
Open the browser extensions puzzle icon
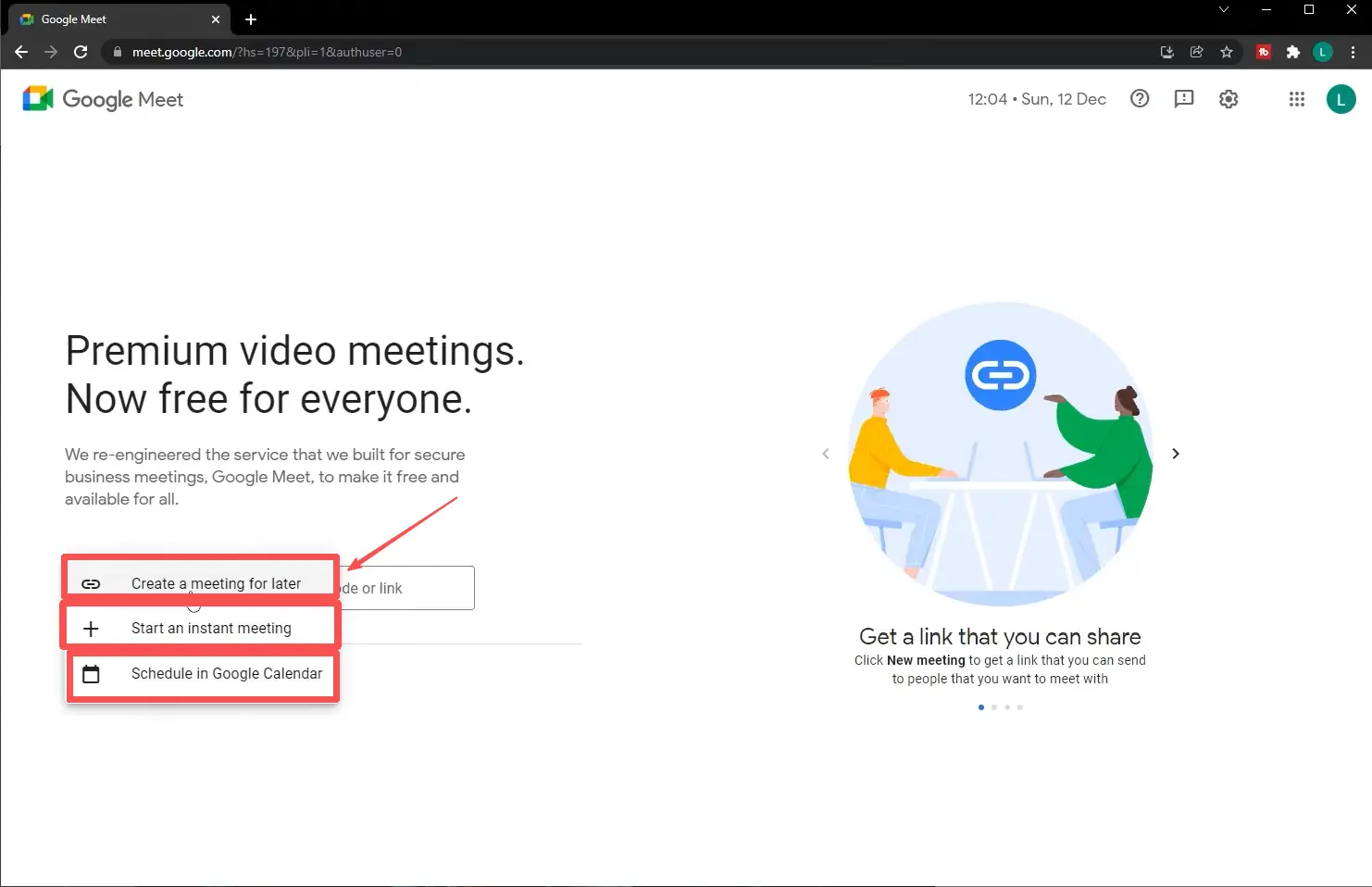(1293, 52)
